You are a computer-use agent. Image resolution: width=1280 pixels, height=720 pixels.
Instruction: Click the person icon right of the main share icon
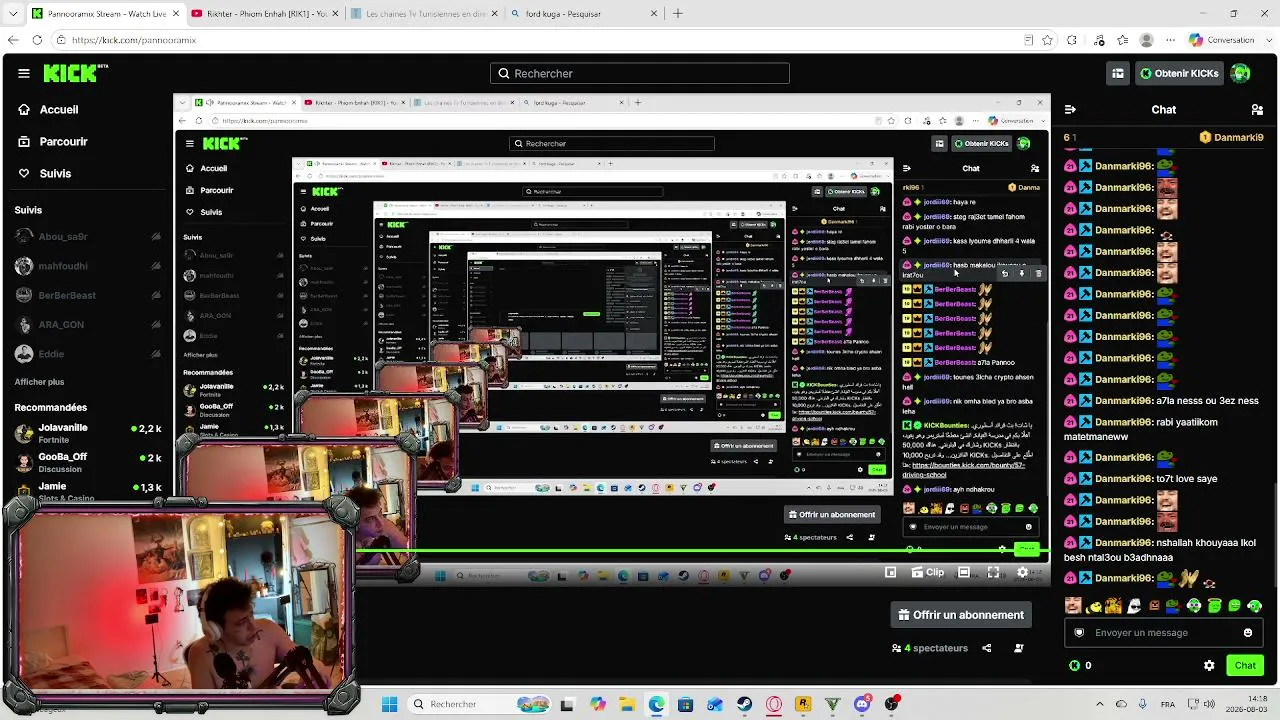pyautogui.click(x=1018, y=648)
